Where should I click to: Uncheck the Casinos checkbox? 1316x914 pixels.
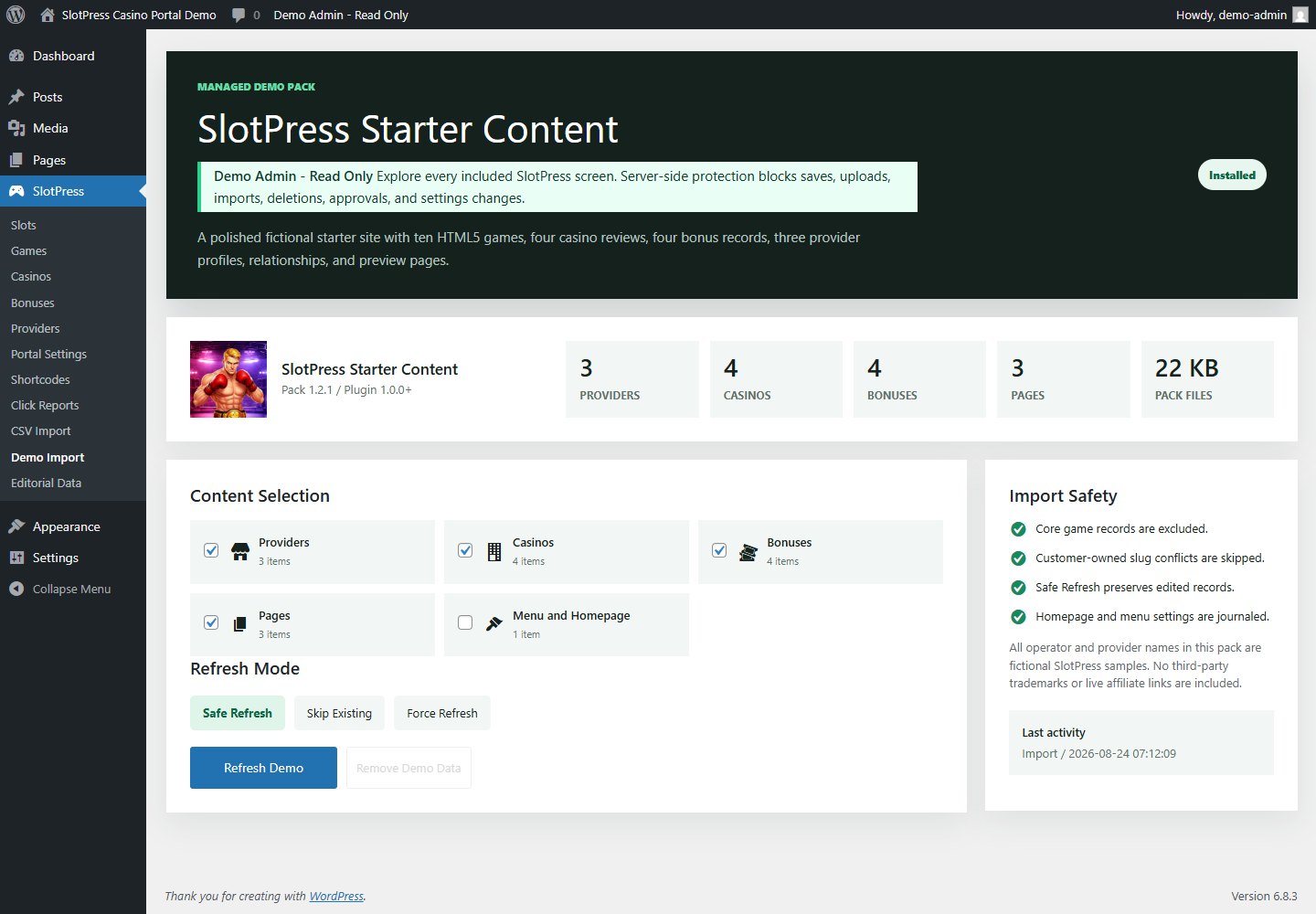[x=465, y=550]
